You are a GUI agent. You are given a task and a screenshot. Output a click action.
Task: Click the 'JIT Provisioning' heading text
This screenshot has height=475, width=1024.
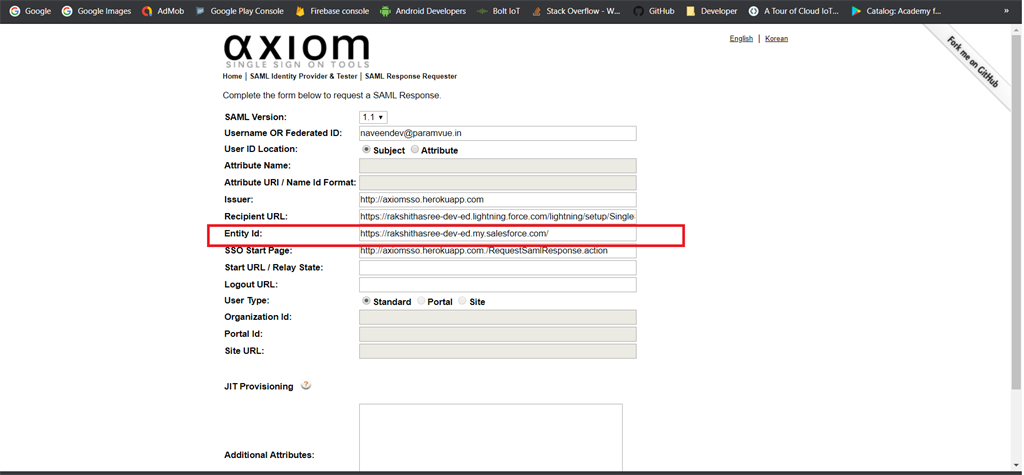(x=259, y=386)
